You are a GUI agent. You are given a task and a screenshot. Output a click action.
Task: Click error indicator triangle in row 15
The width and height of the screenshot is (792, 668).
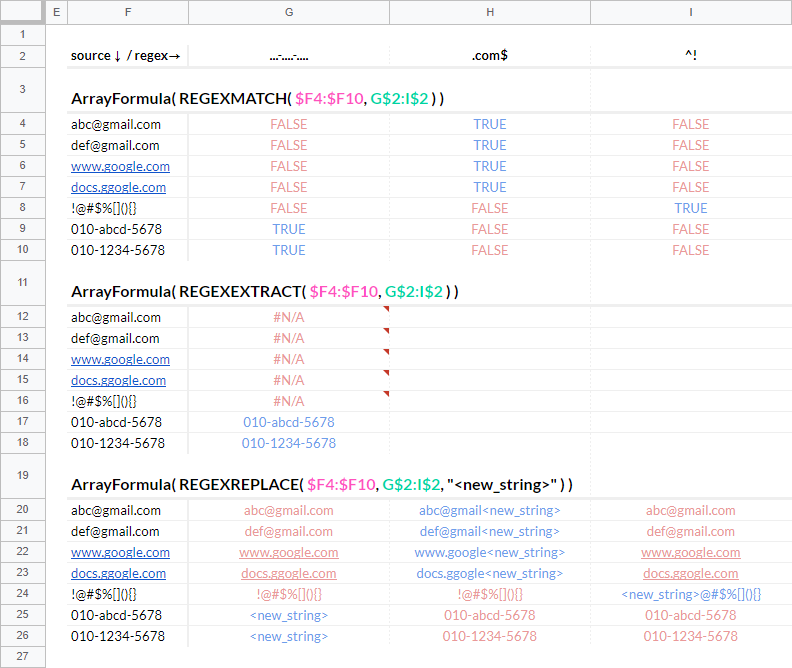(386, 372)
